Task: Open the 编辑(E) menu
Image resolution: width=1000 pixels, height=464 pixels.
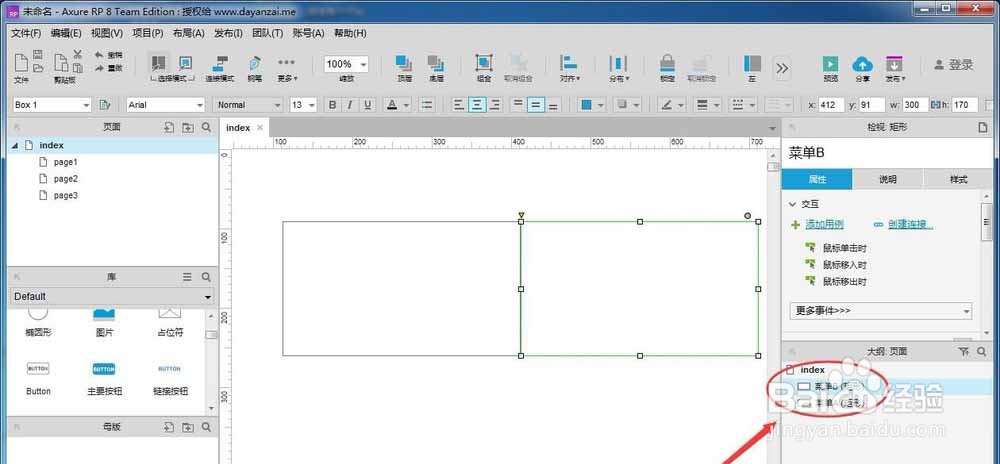Action: 66,33
